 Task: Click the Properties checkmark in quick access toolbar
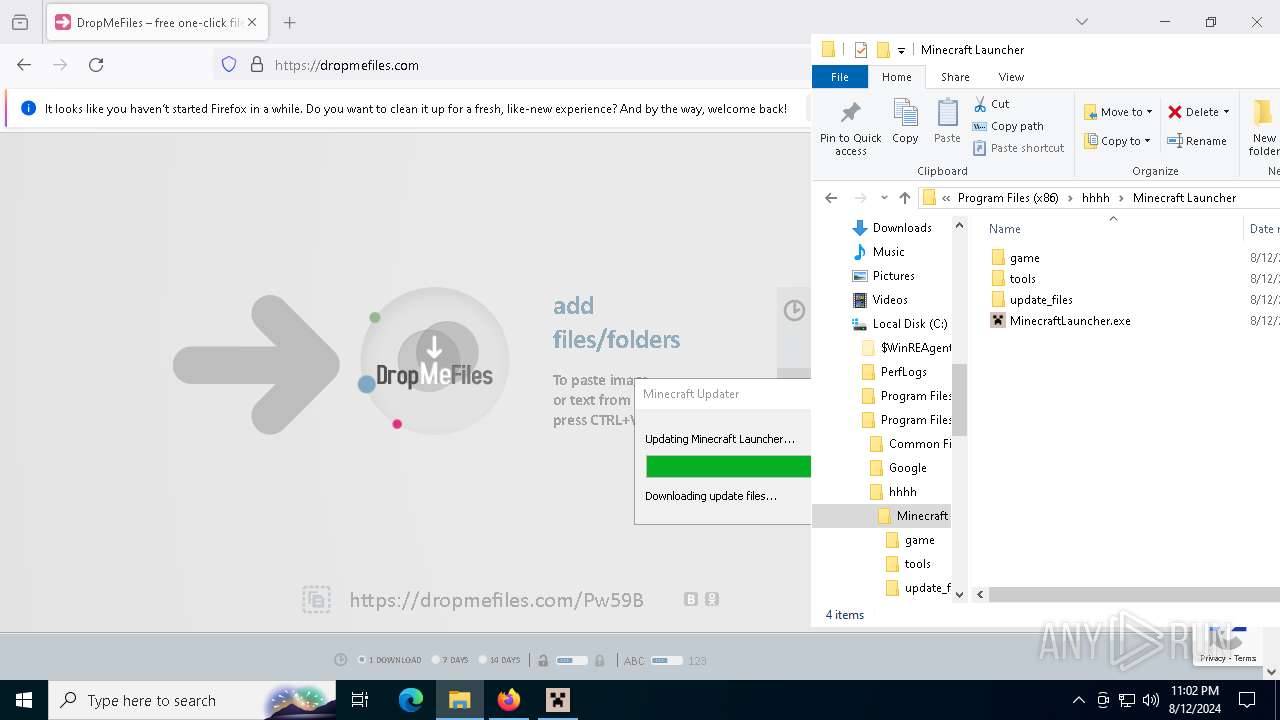[x=861, y=50]
